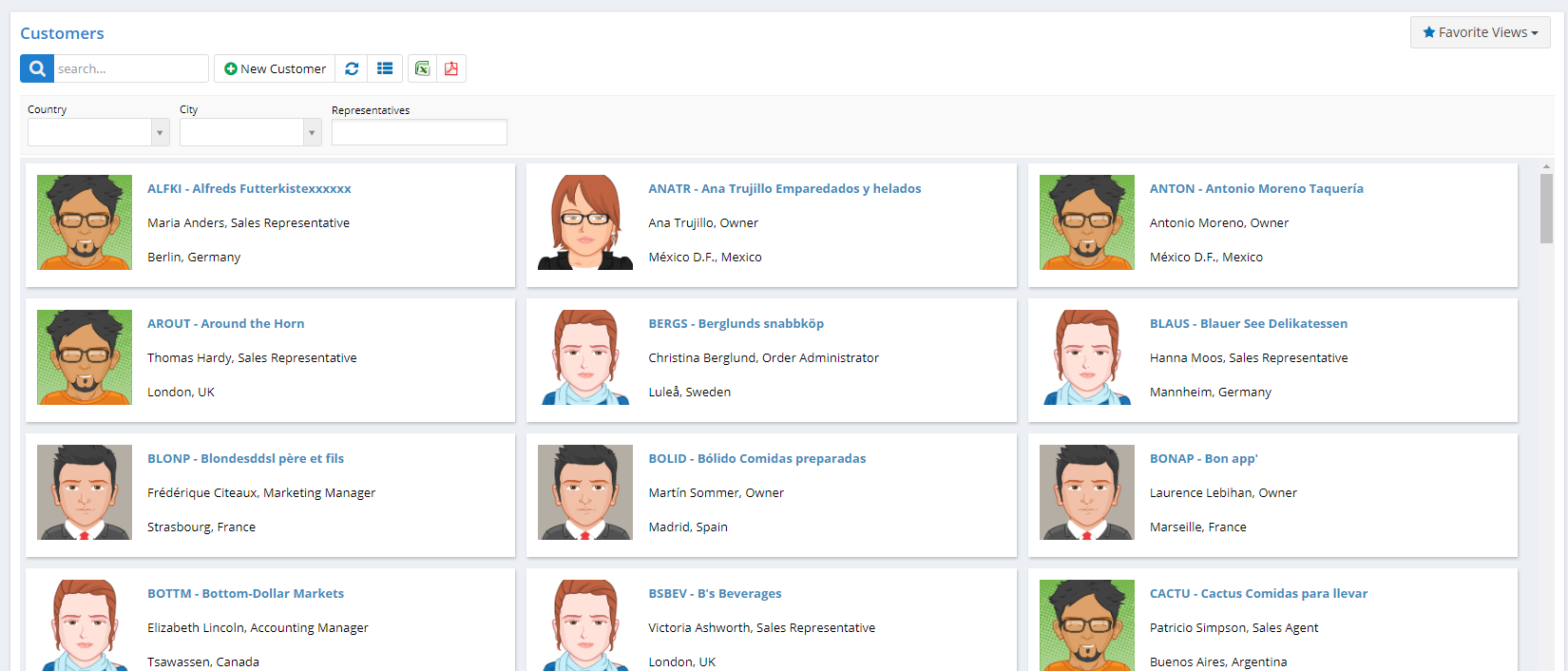Click 'Christina Berglund, Order Administrator' text
Screen dimensions: 1568x671
pyautogui.click(x=763, y=357)
